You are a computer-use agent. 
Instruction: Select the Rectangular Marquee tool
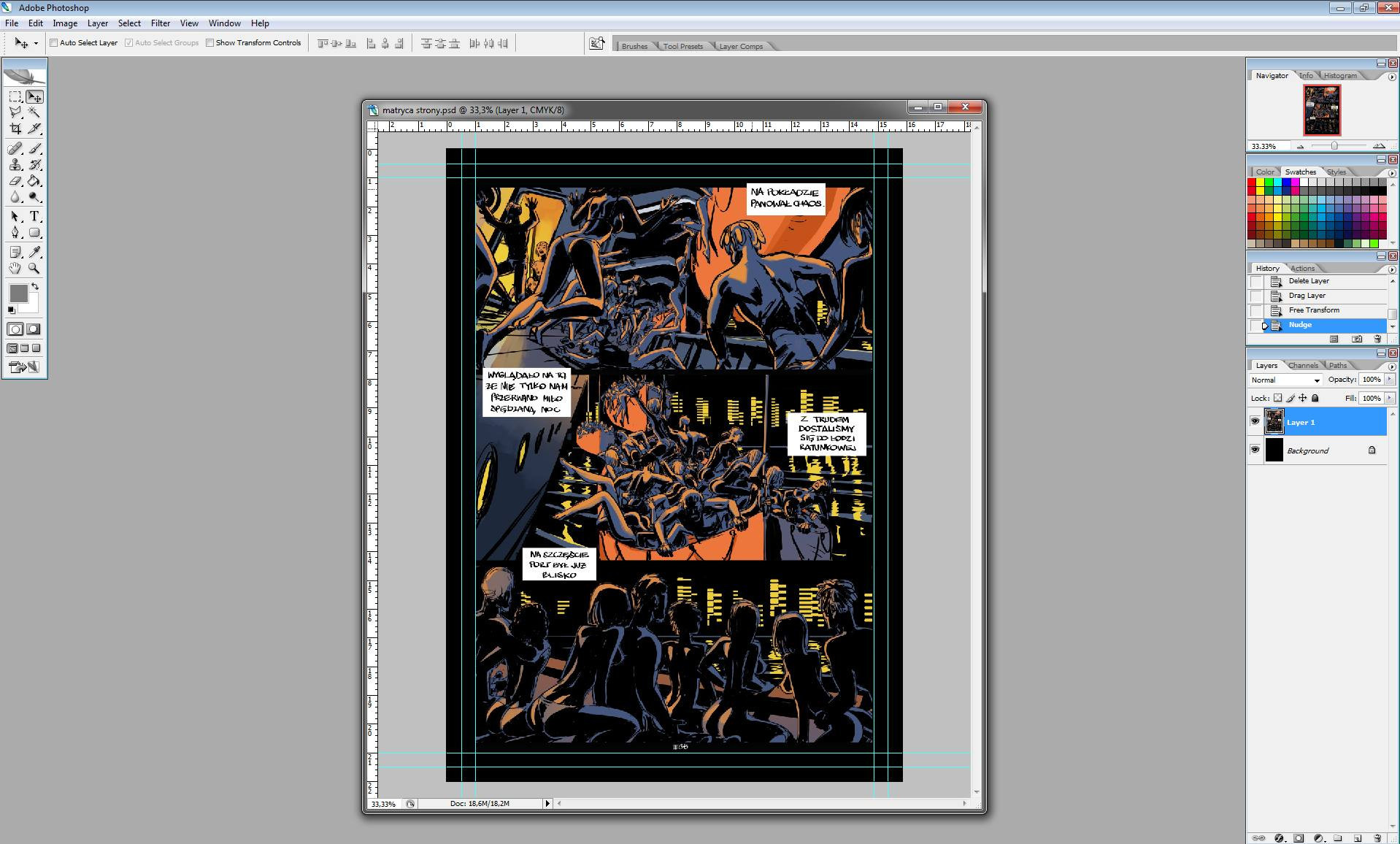tap(15, 96)
